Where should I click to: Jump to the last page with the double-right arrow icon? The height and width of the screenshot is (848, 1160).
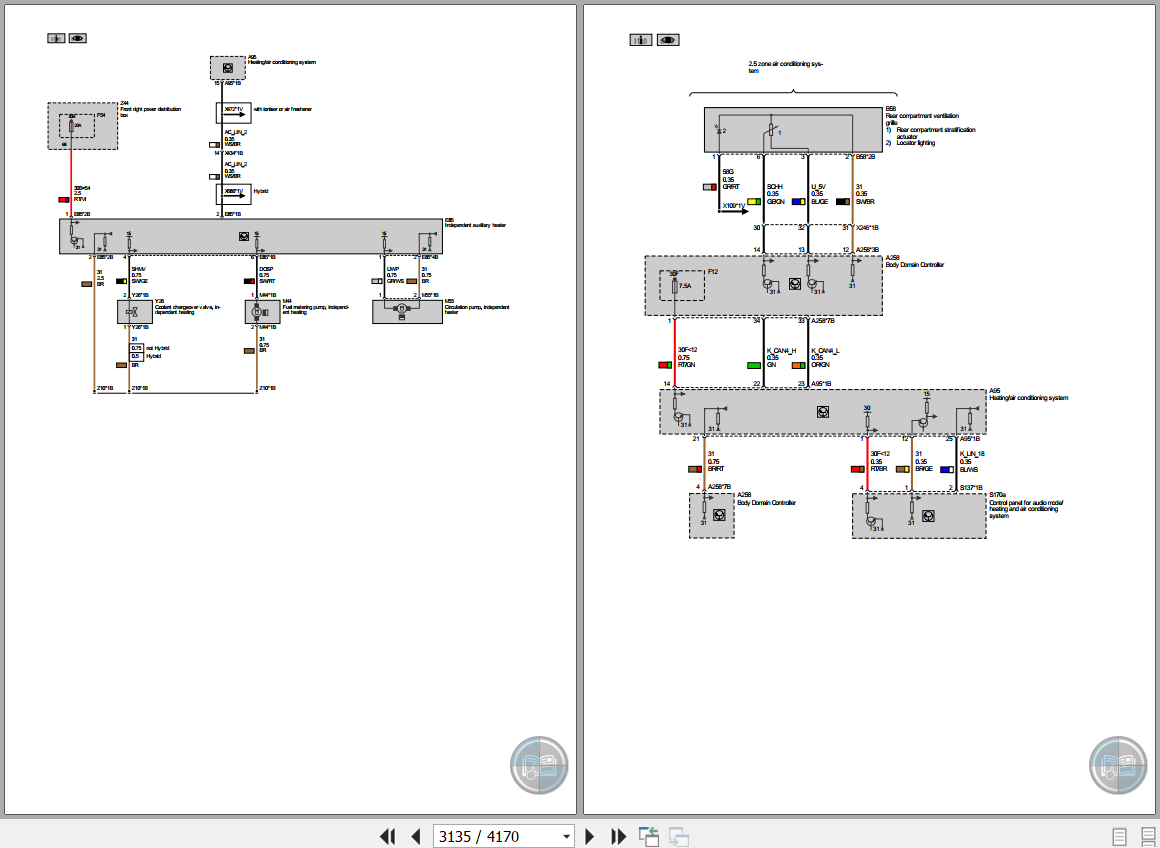618,836
